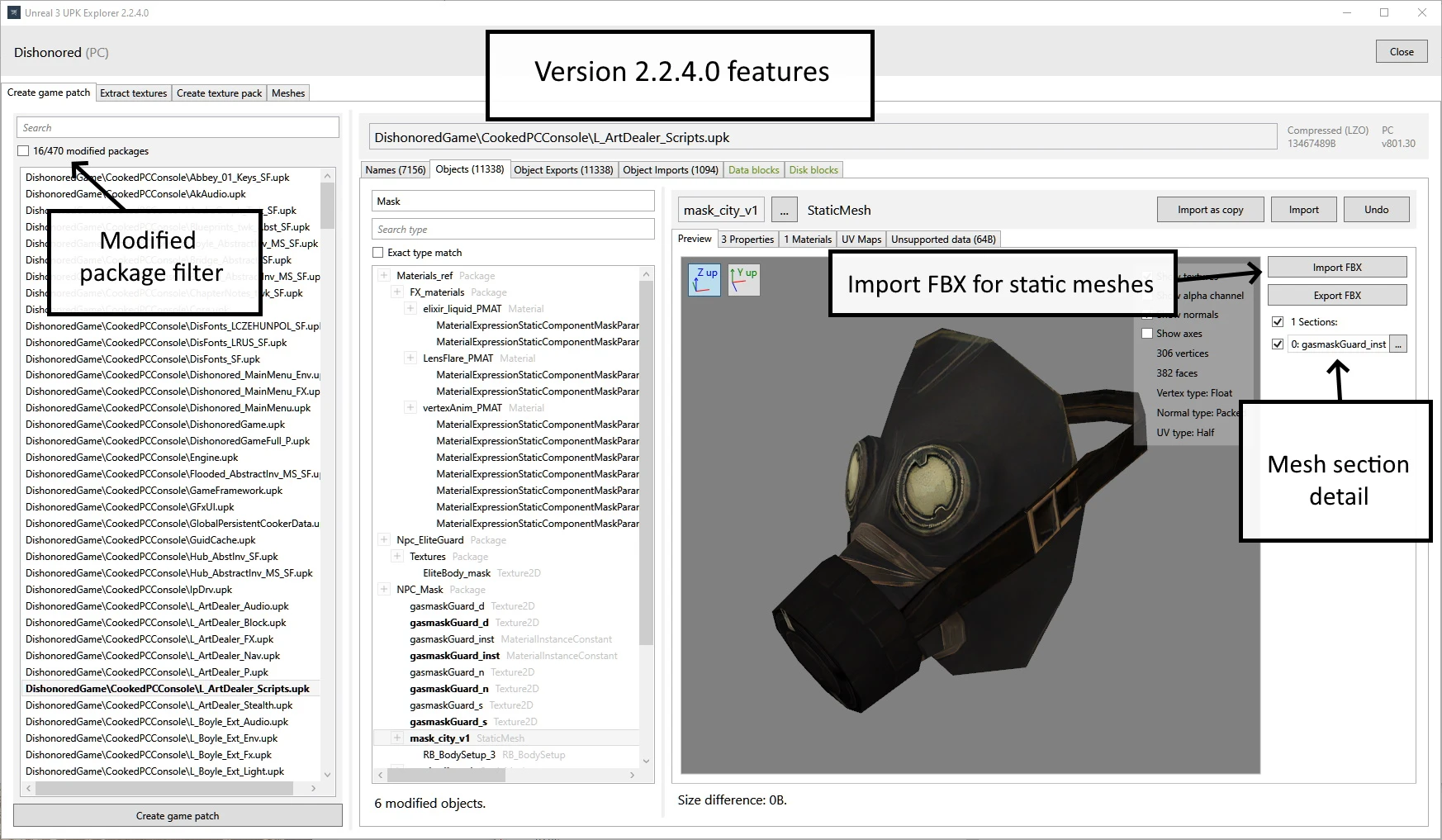Enable the Show axes checkbox
This screenshot has width=1442, height=840.
point(1147,334)
